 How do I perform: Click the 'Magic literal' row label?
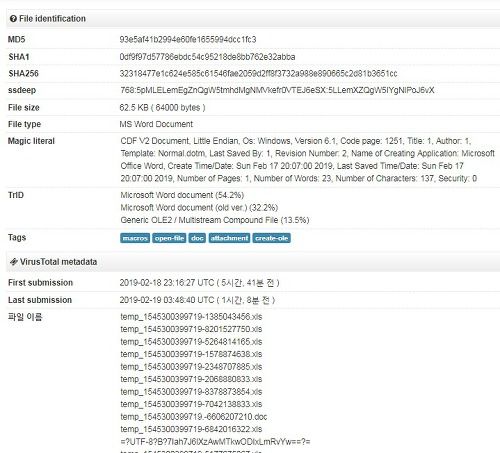click(31, 141)
